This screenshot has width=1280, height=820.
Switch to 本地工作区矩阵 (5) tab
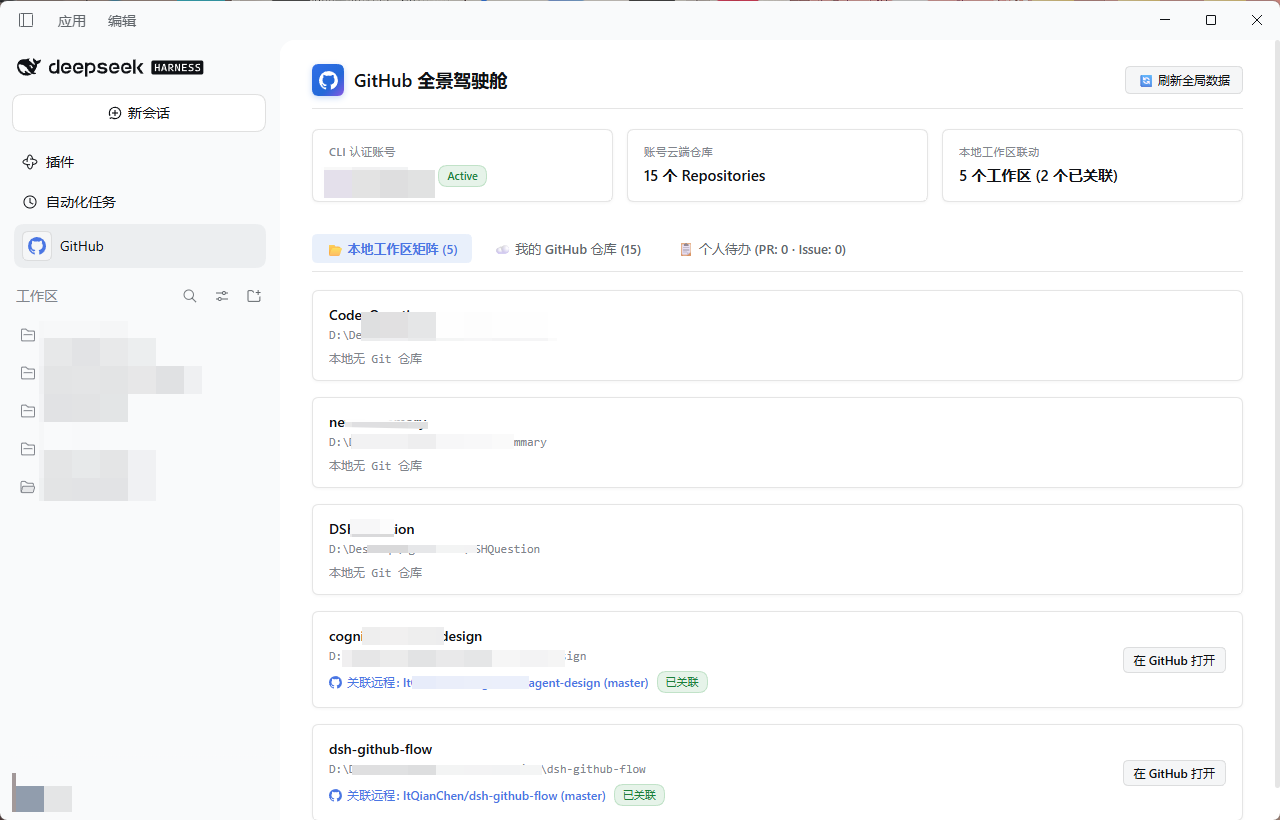point(392,249)
